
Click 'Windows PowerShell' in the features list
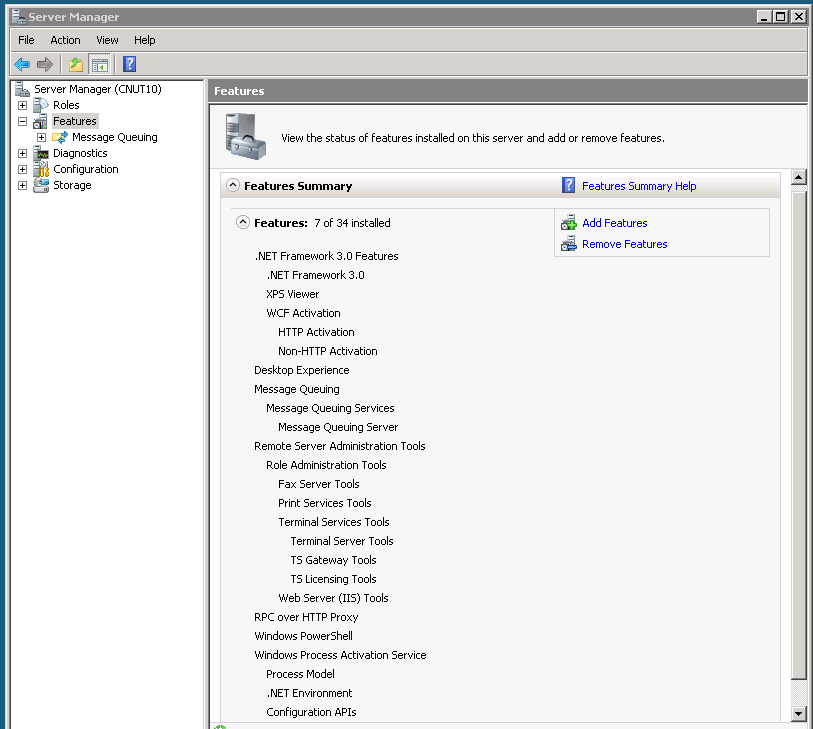click(303, 636)
